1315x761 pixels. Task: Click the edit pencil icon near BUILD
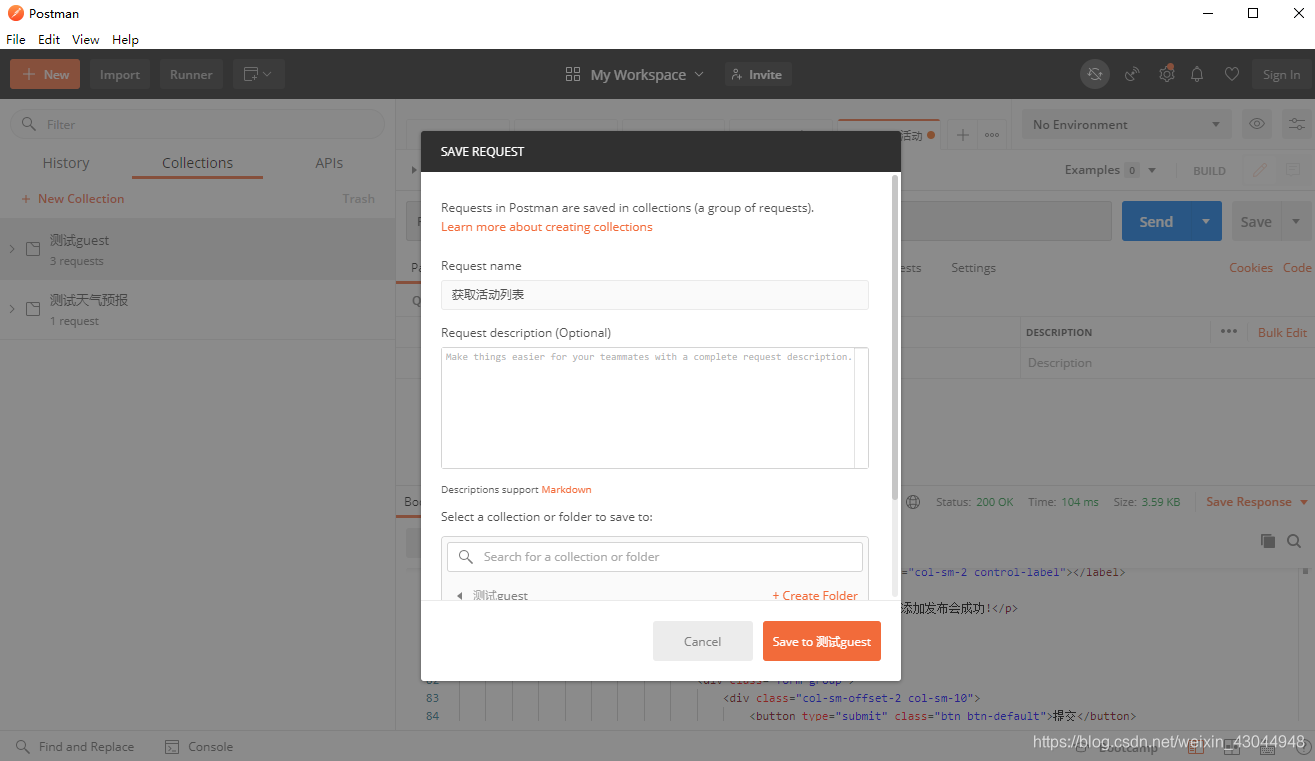pyautogui.click(x=1260, y=170)
